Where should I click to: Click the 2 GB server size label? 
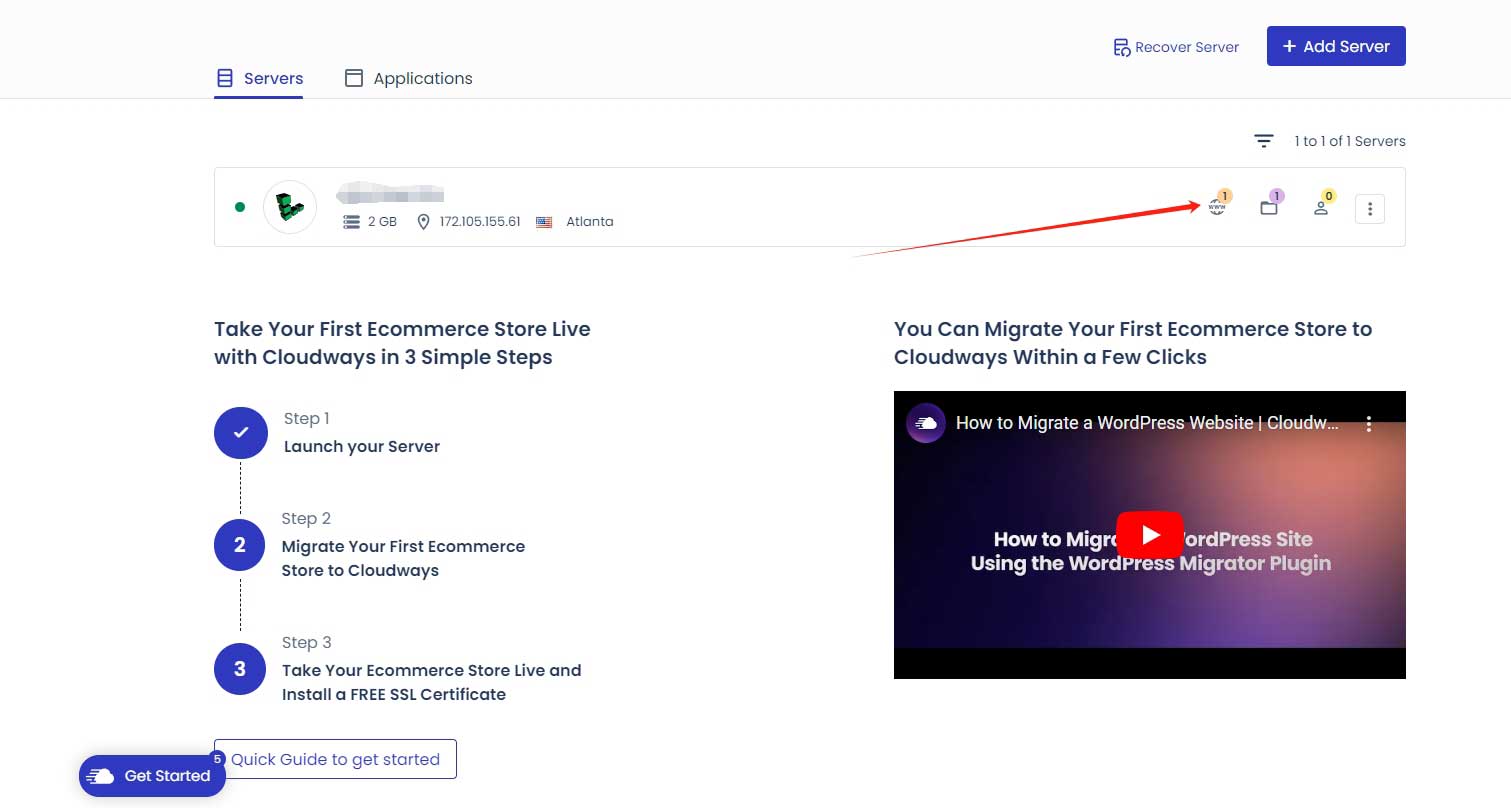click(382, 222)
